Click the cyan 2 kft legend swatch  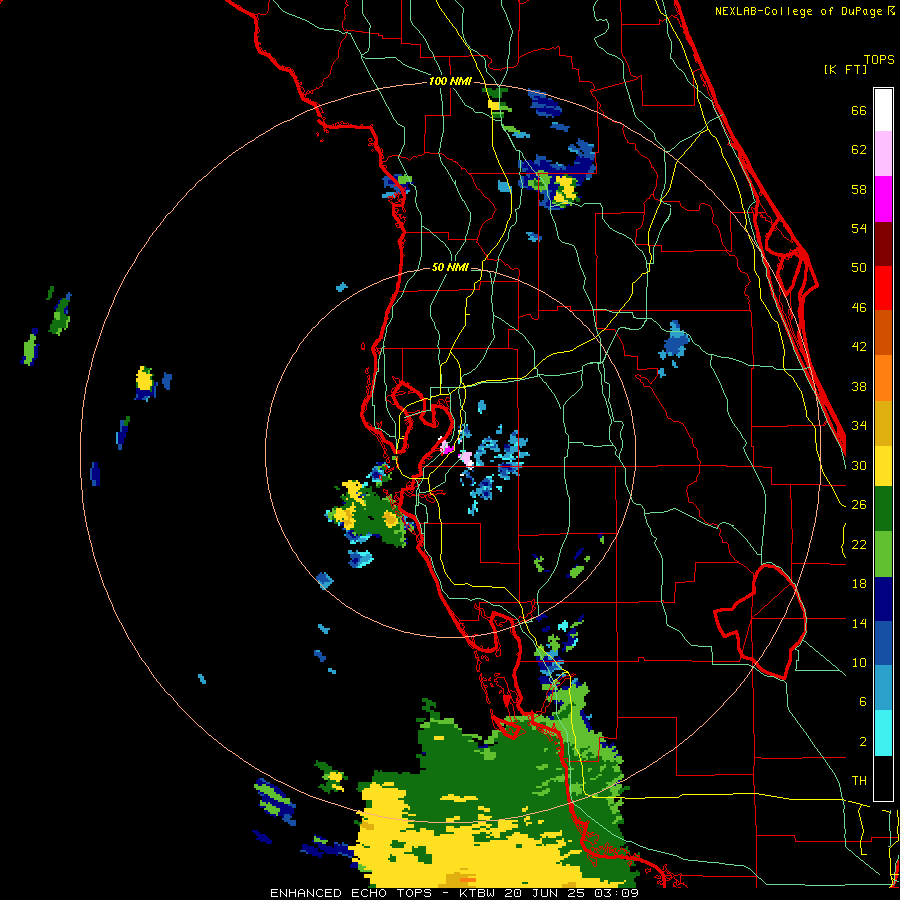click(883, 734)
